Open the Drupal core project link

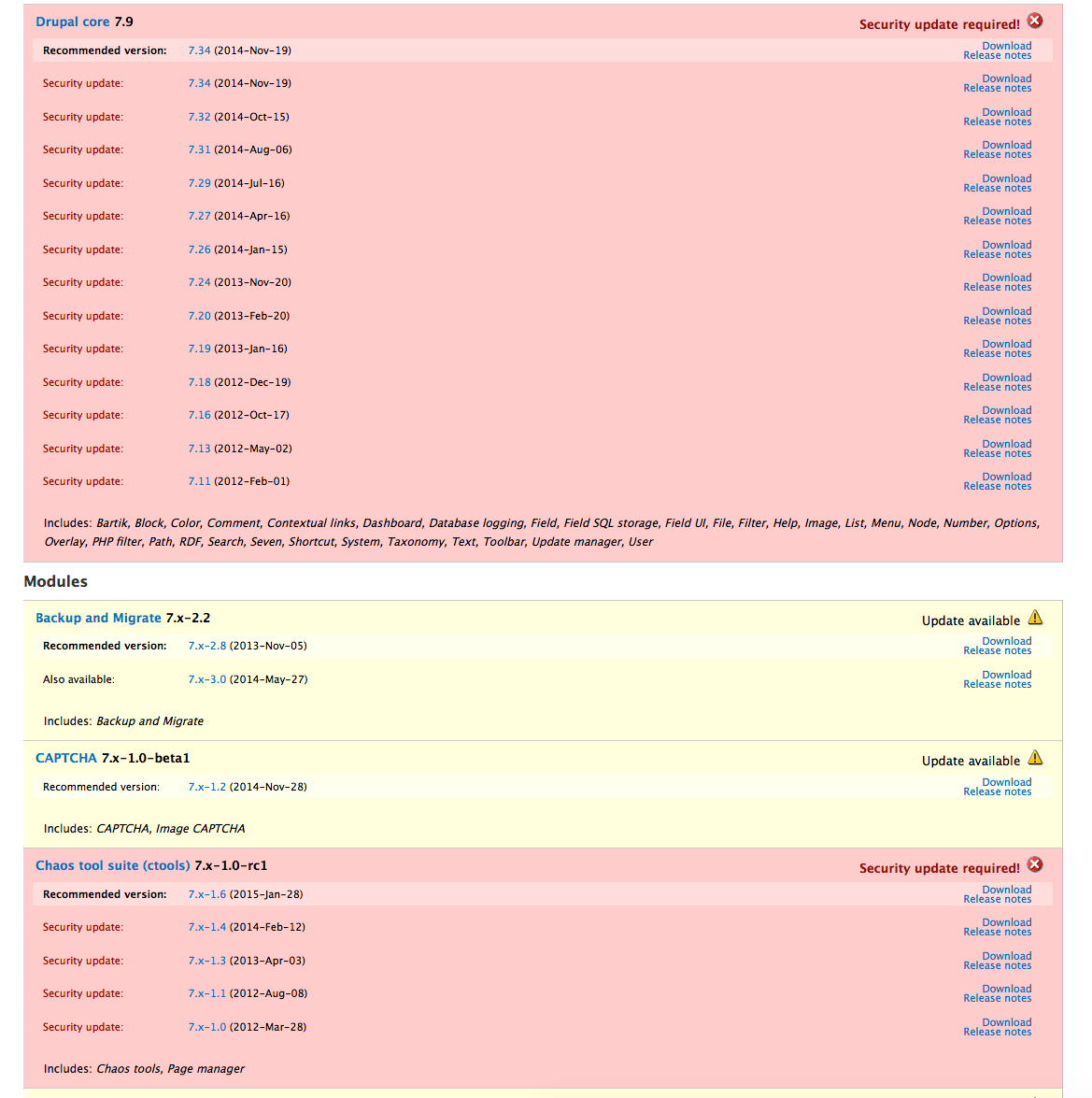click(73, 21)
